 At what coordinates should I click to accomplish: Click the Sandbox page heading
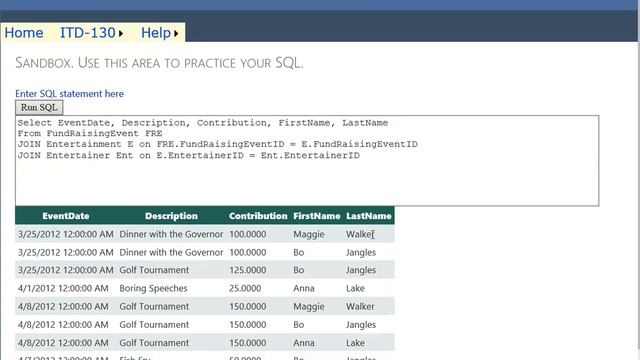159,63
